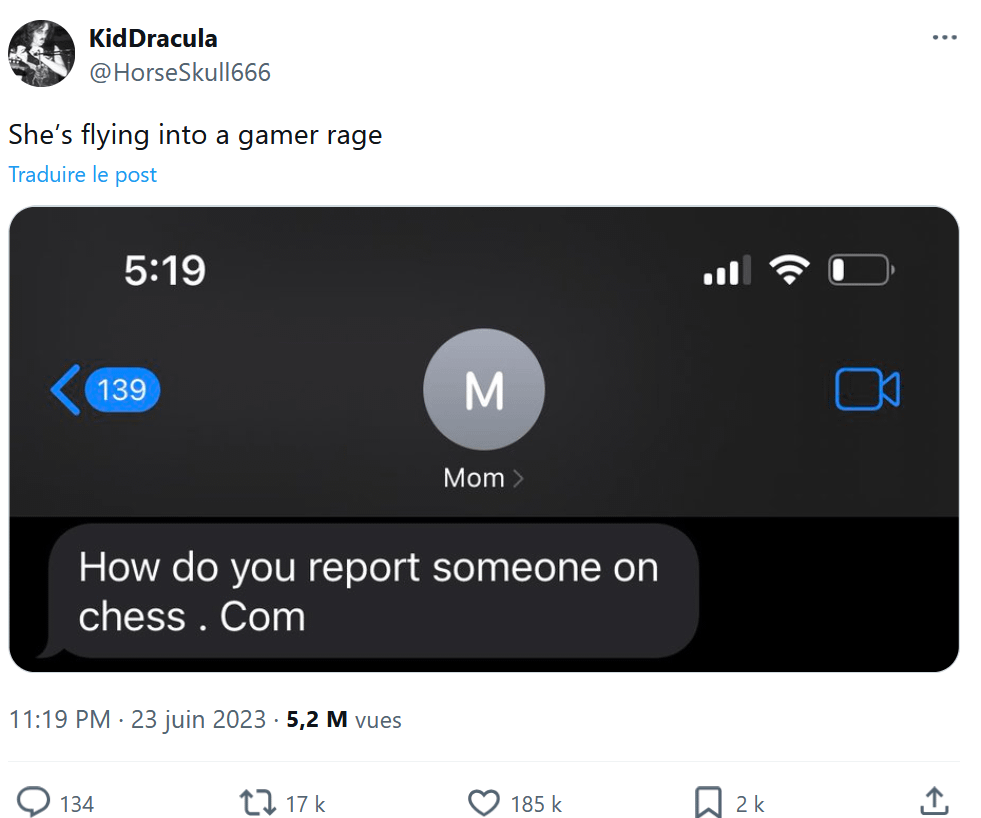Open the KidDracula profile picture
The width and height of the screenshot is (981, 818).
(x=42, y=54)
